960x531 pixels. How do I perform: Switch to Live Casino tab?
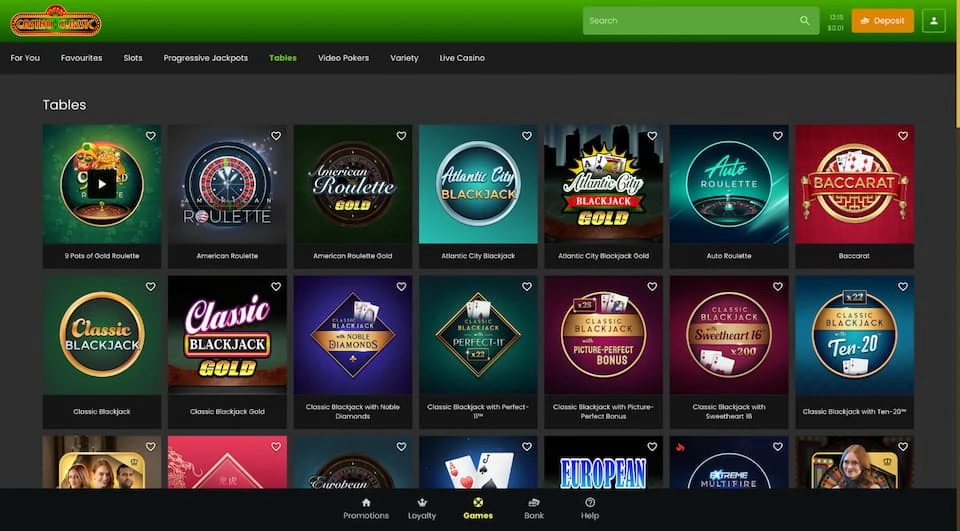click(462, 58)
